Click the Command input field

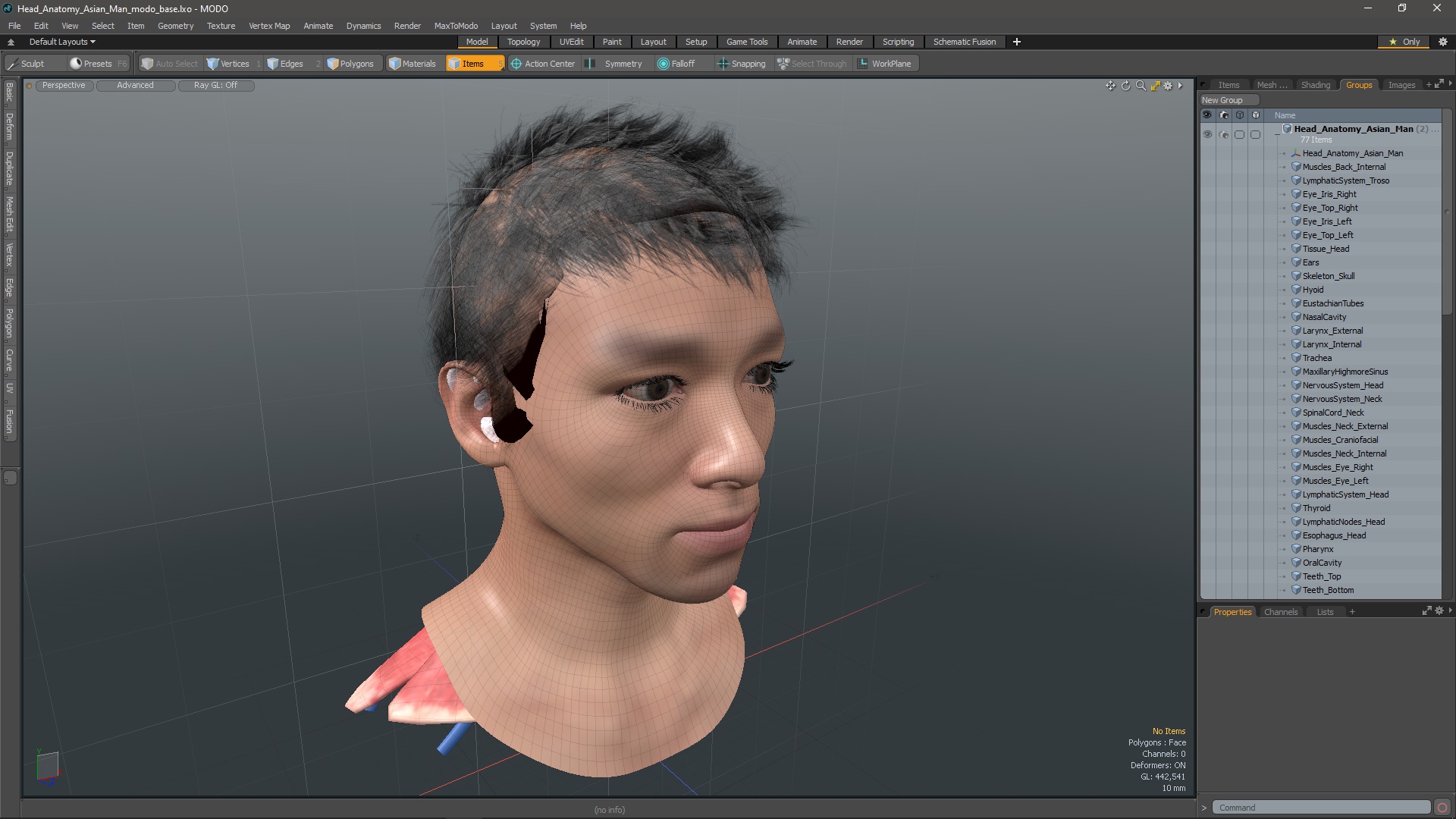1320,808
